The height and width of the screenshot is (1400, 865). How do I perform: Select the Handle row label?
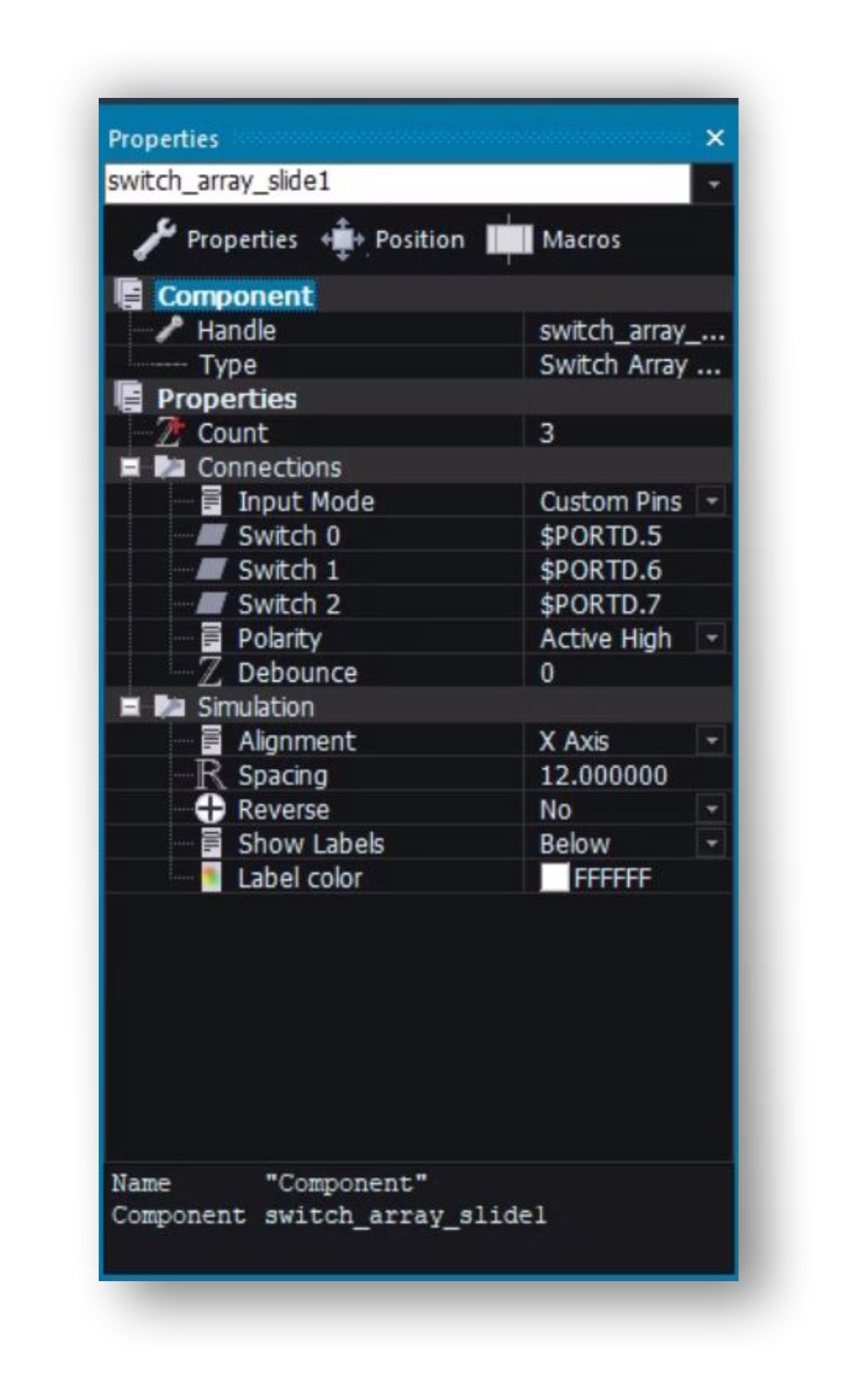click(x=237, y=330)
